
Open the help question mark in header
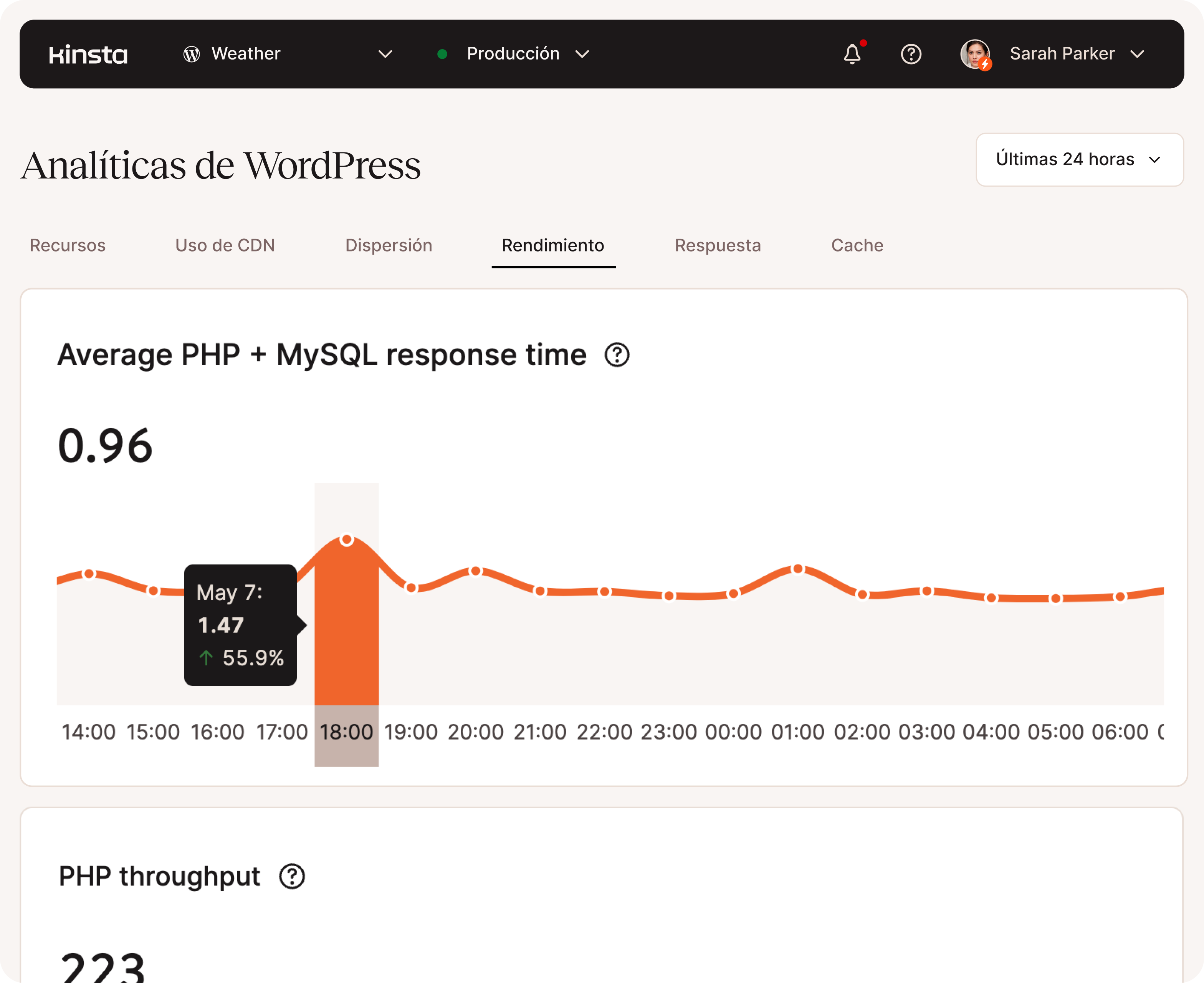click(x=911, y=55)
